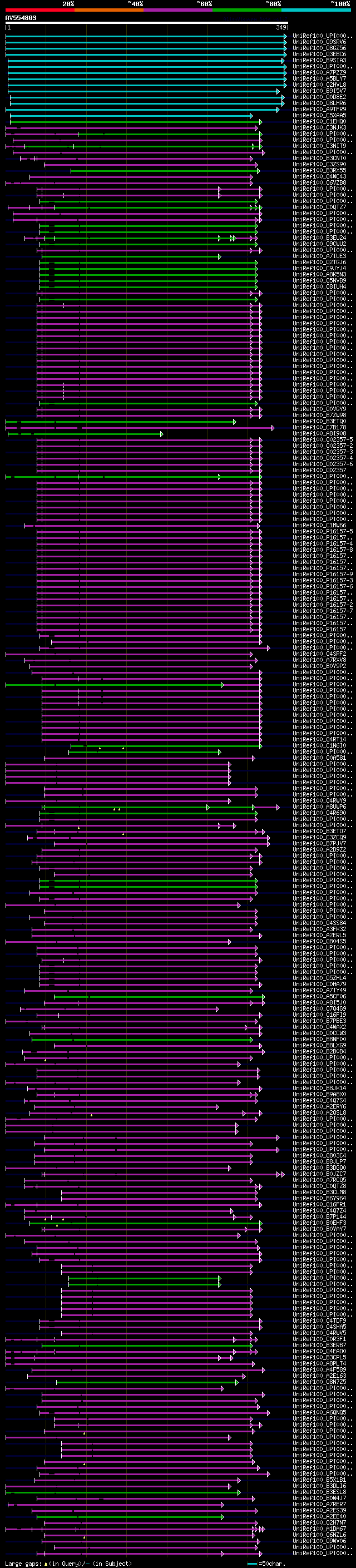Image resolution: width=356 pixels, height=1568 pixels.
Task: Select the query name AV554803
Action: 21,18
